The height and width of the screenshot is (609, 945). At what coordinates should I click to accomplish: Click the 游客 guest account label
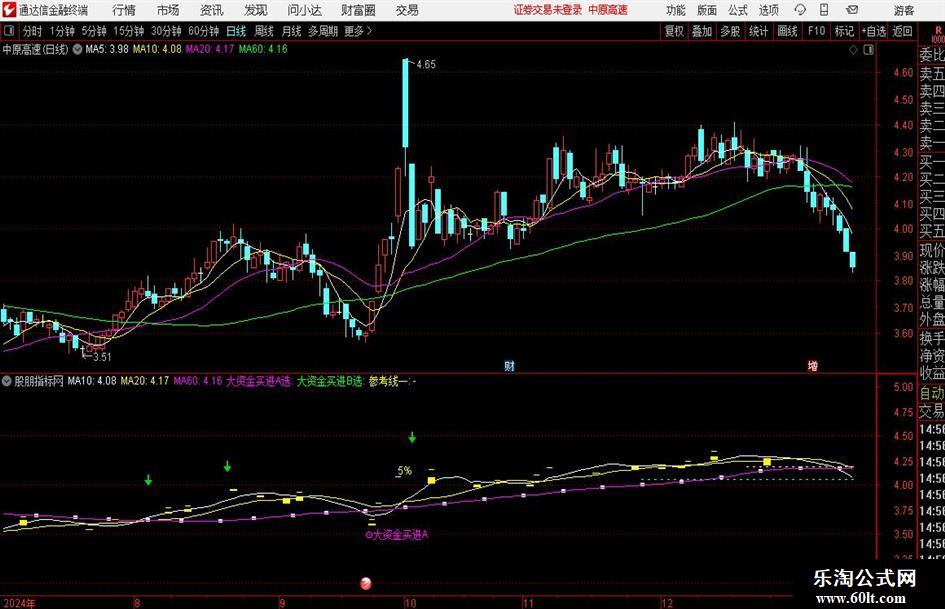pyautogui.click(x=903, y=10)
